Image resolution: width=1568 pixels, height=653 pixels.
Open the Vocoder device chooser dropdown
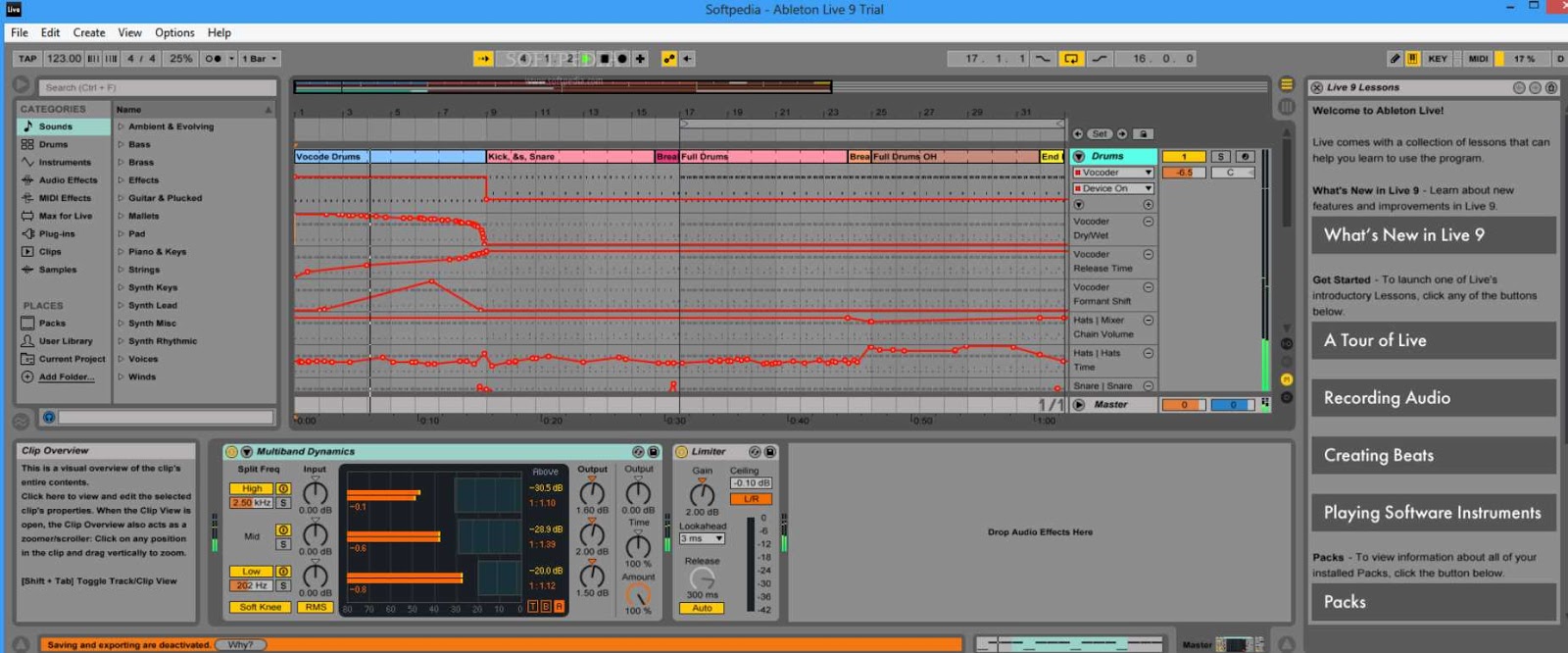1113,173
